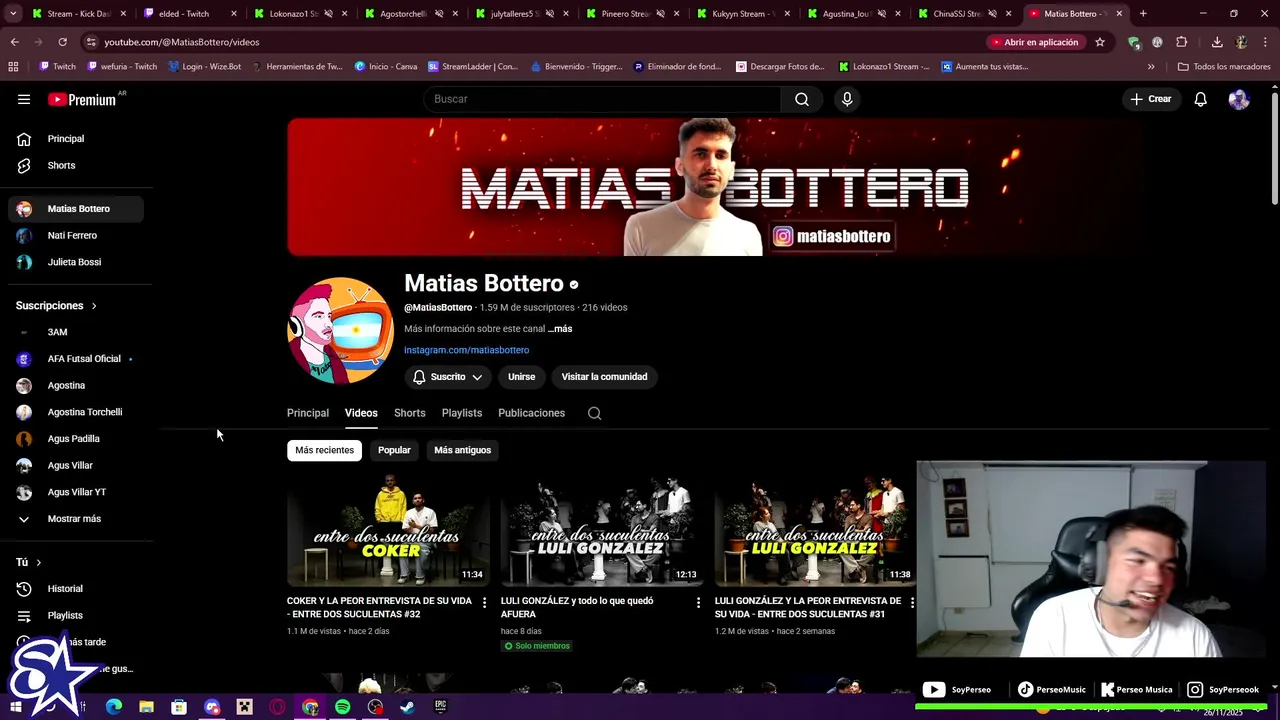1280x720 pixels.
Task: Toggle mute on julytalleres5 tab
Action: (549, 14)
